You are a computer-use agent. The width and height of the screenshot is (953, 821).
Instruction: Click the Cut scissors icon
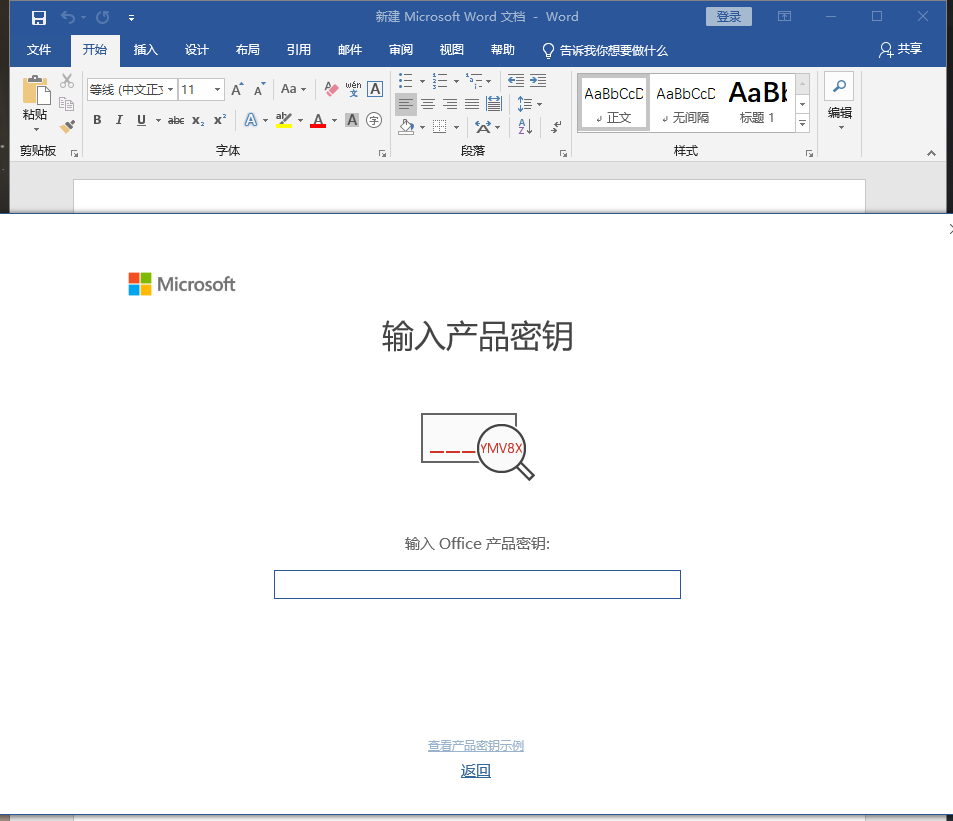[x=67, y=81]
